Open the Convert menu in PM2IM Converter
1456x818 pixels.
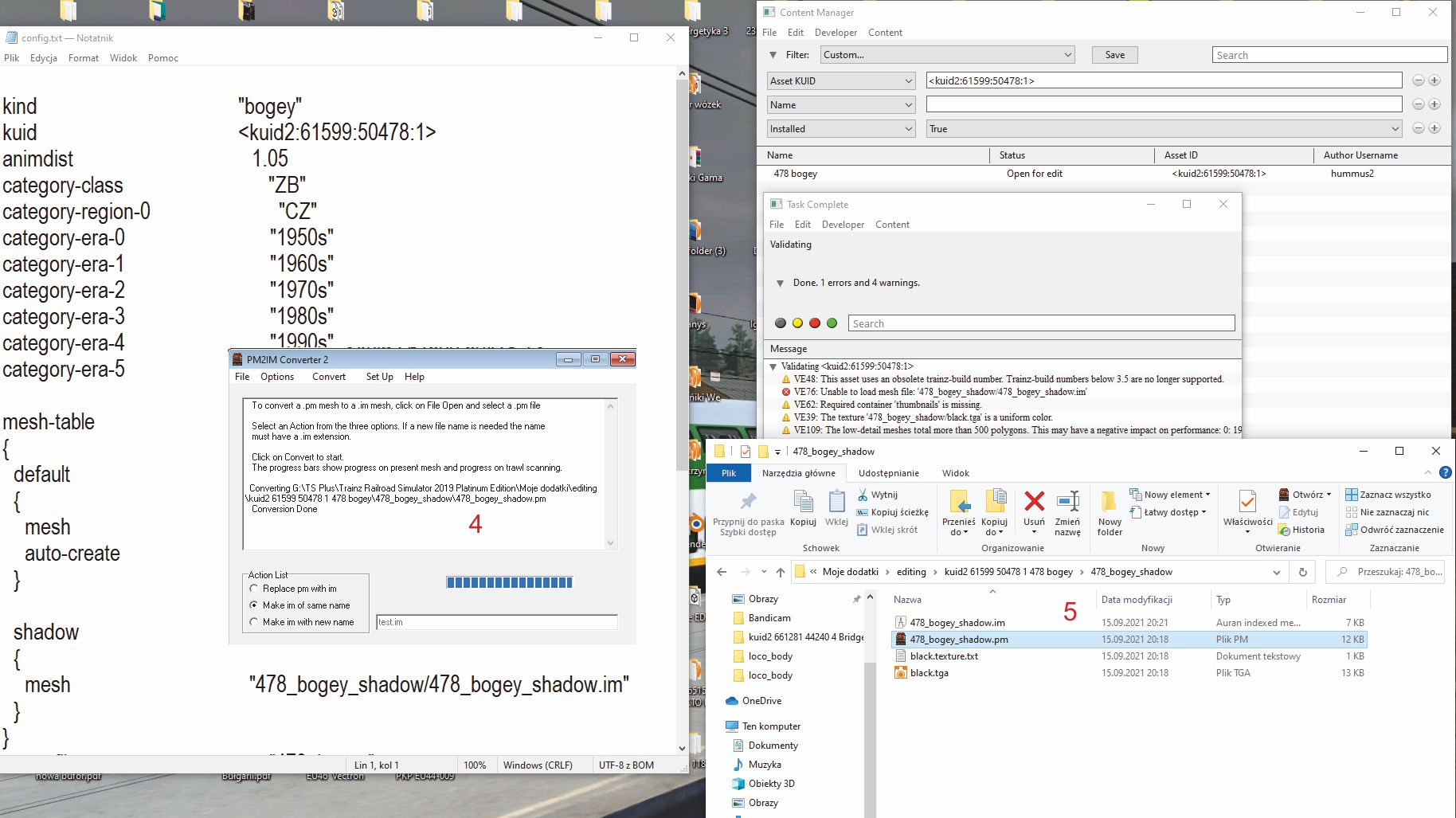coord(328,377)
